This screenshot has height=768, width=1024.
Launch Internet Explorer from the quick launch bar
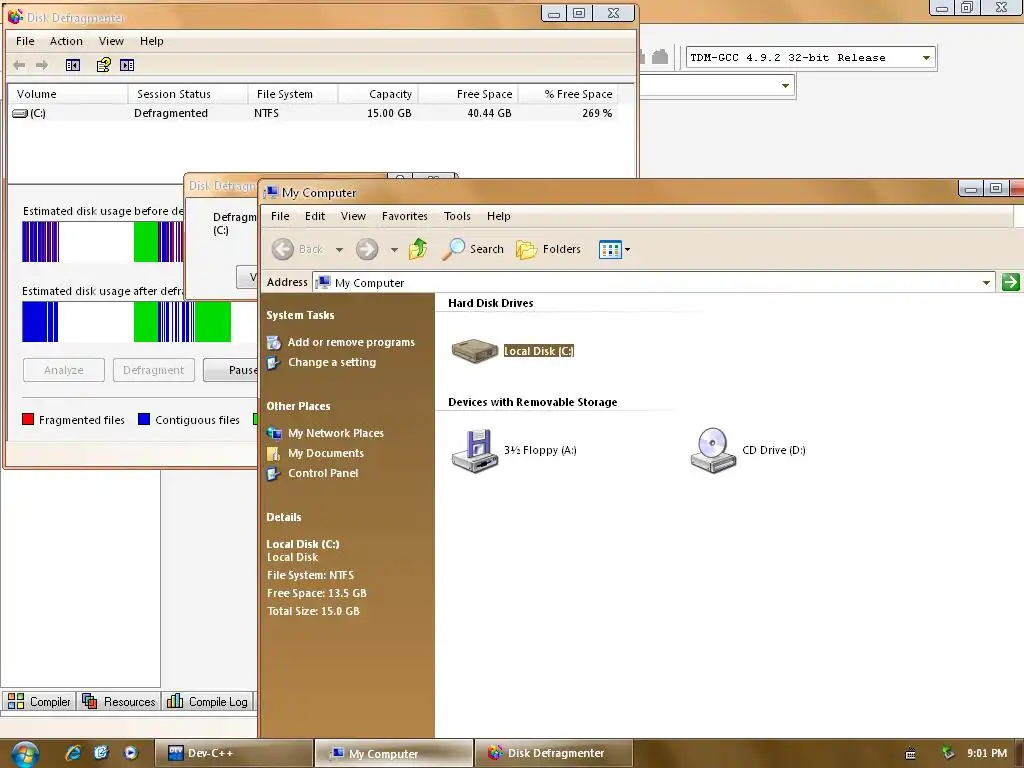(73, 752)
